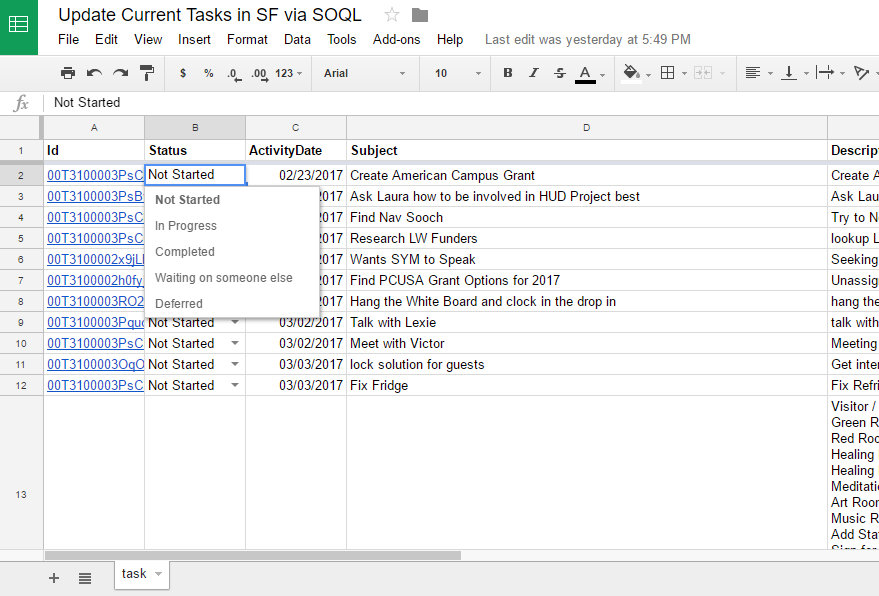Expand Status dropdown for Fix Fridge row
The height and width of the screenshot is (596, 879).
point(235,385)
